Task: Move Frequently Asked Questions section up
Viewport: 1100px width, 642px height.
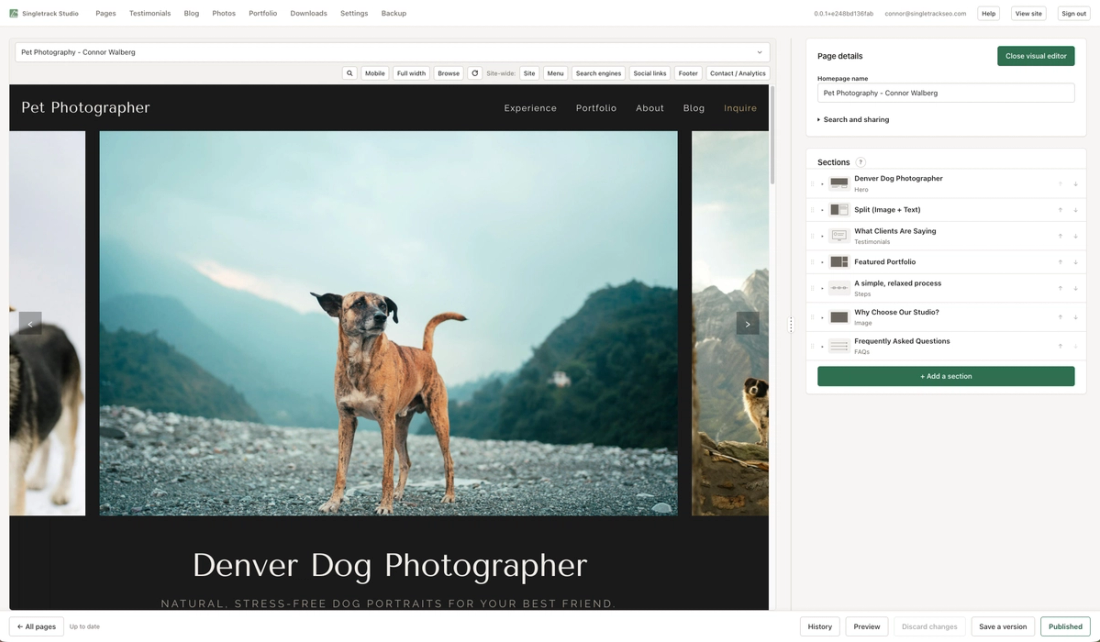Action: tap(1060, 346)
